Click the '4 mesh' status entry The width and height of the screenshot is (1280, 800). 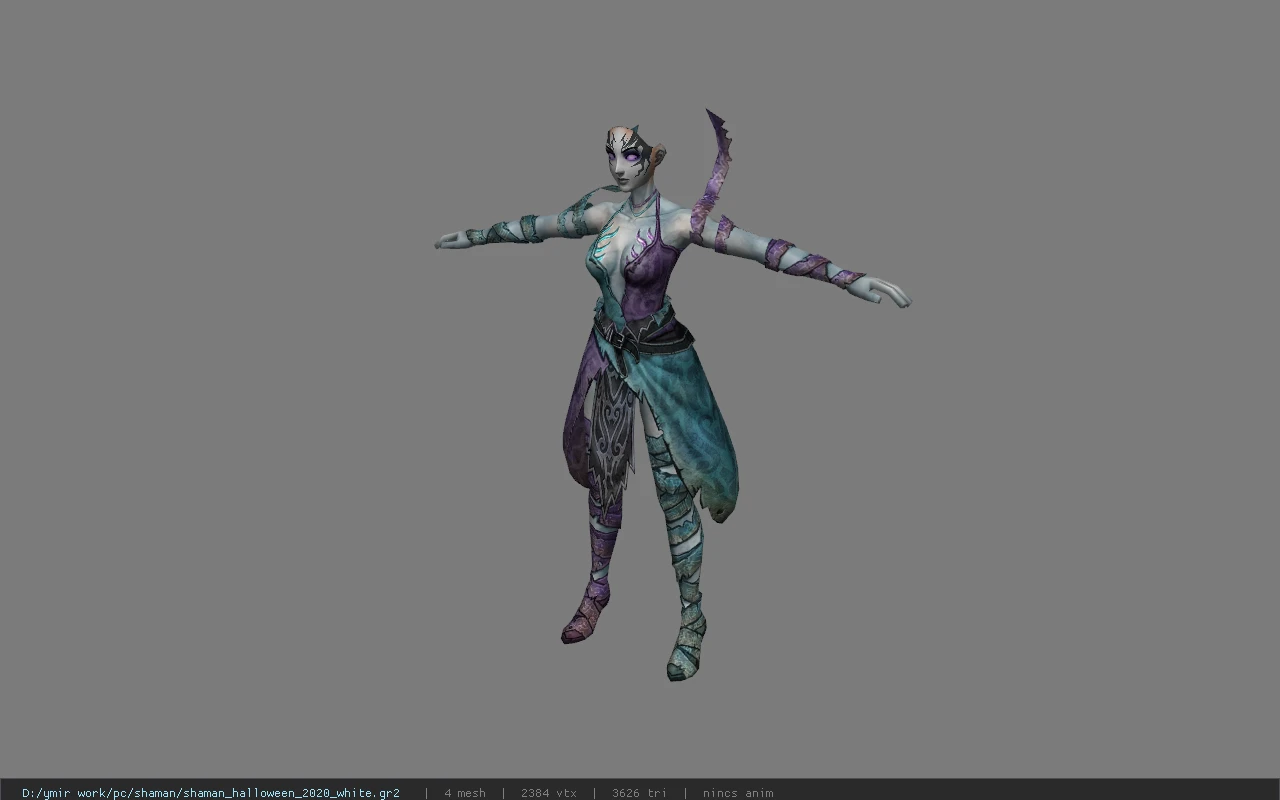point(465,793)
